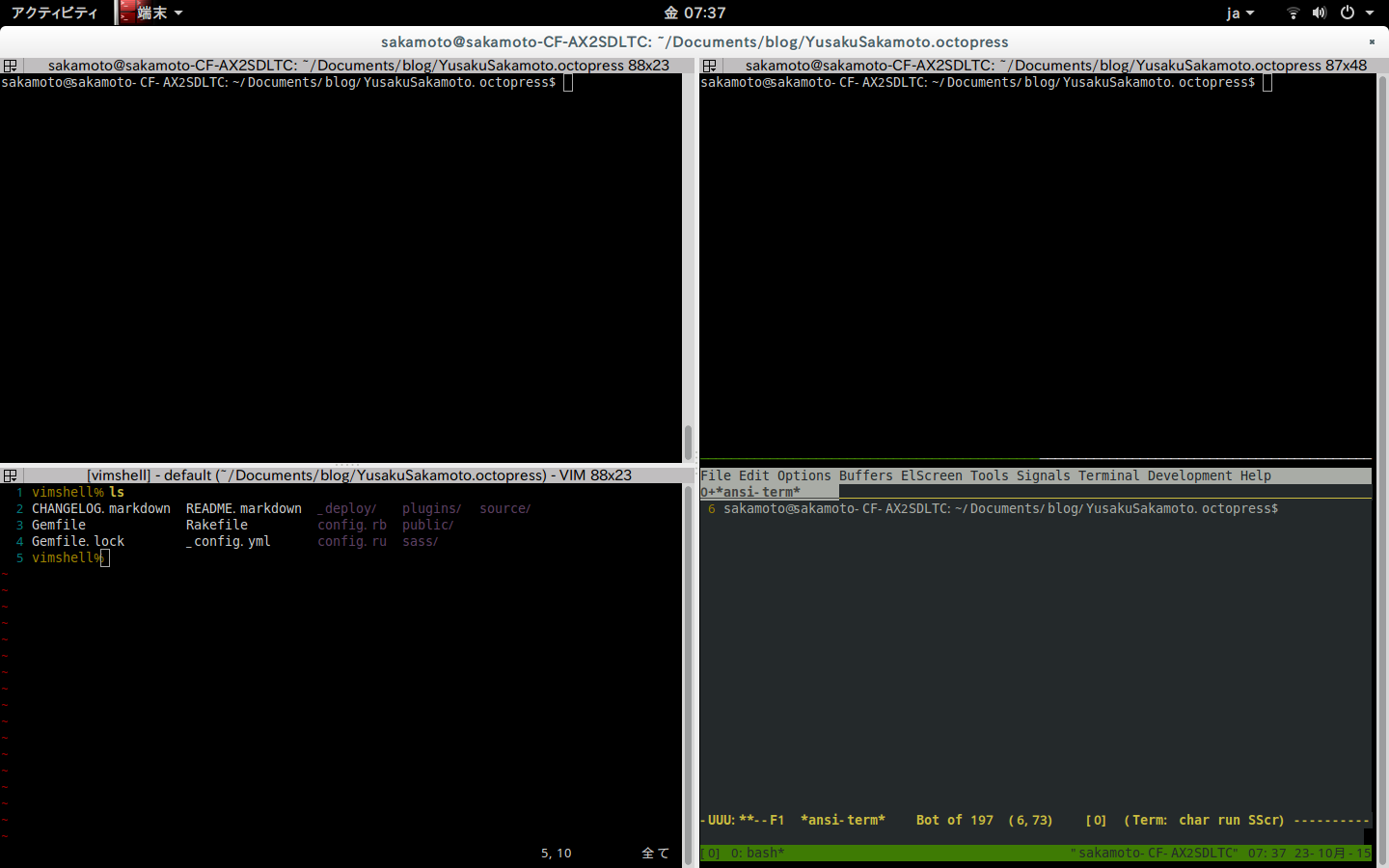Click _deploy/ directory in vimshell listing
The width and height of the screenshot is (1389, 868).
(x=347, y=508)
